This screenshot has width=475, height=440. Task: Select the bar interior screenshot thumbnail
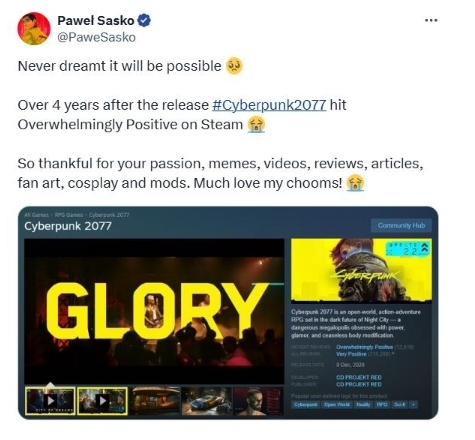tap(155, 401)
